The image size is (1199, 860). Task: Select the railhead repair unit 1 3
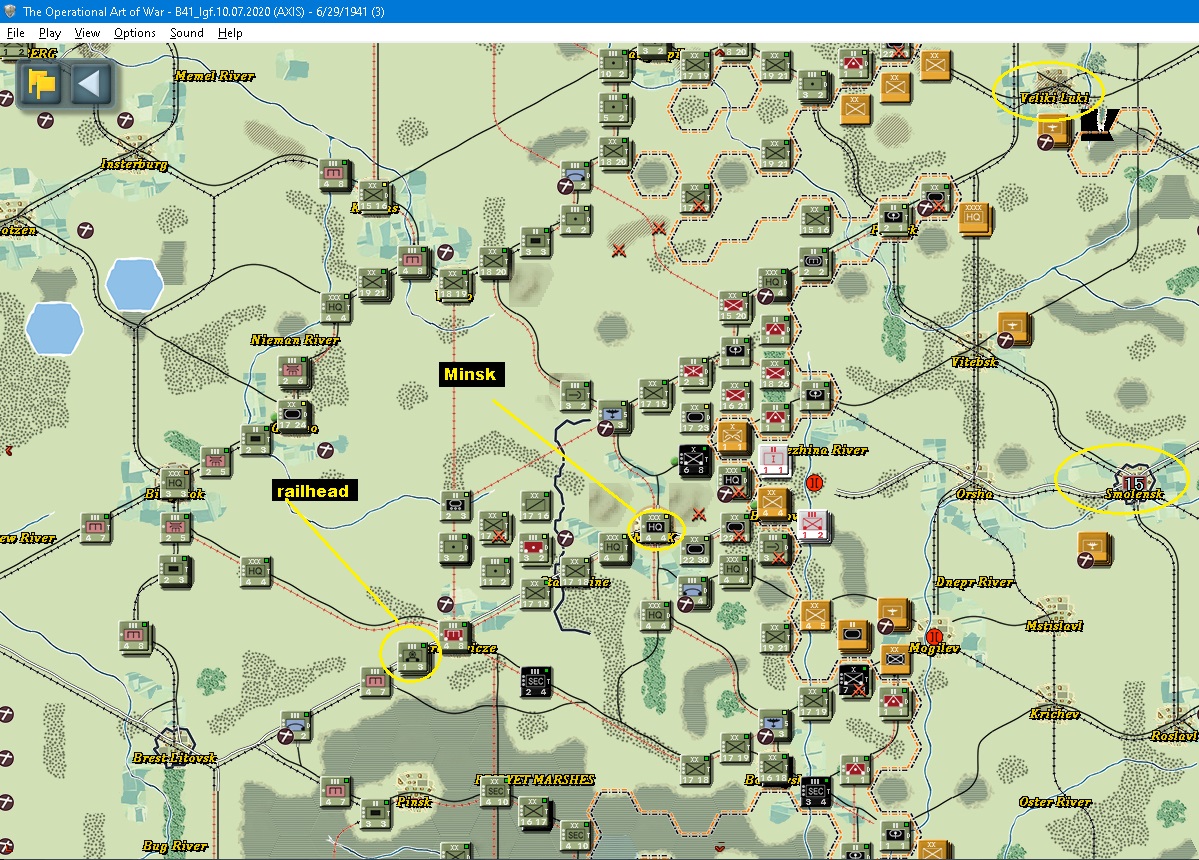(413, 656)
